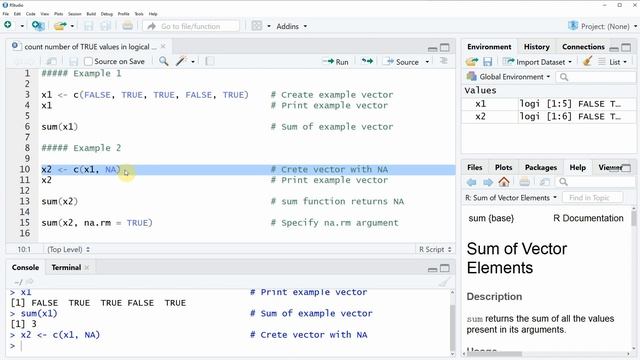Expand the recent files dropdown arrow
This screenshot has height=360, width=640.
pos(72,26)
